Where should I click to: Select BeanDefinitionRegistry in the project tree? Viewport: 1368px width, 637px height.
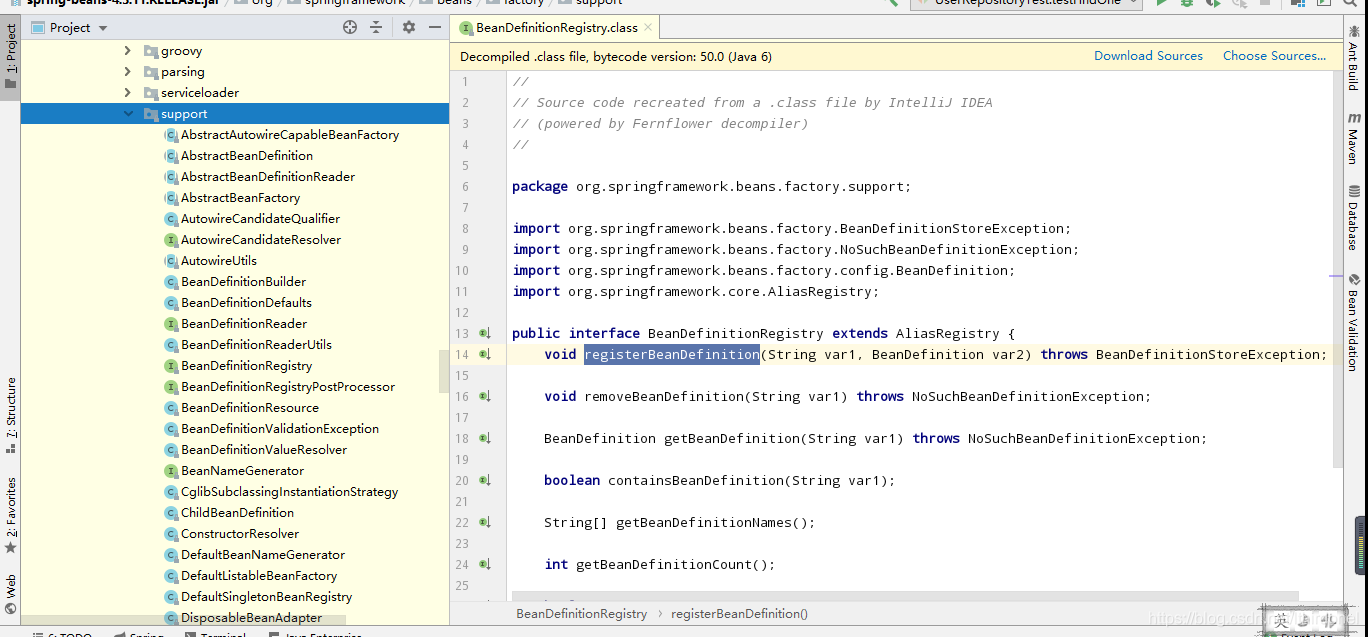246,366
